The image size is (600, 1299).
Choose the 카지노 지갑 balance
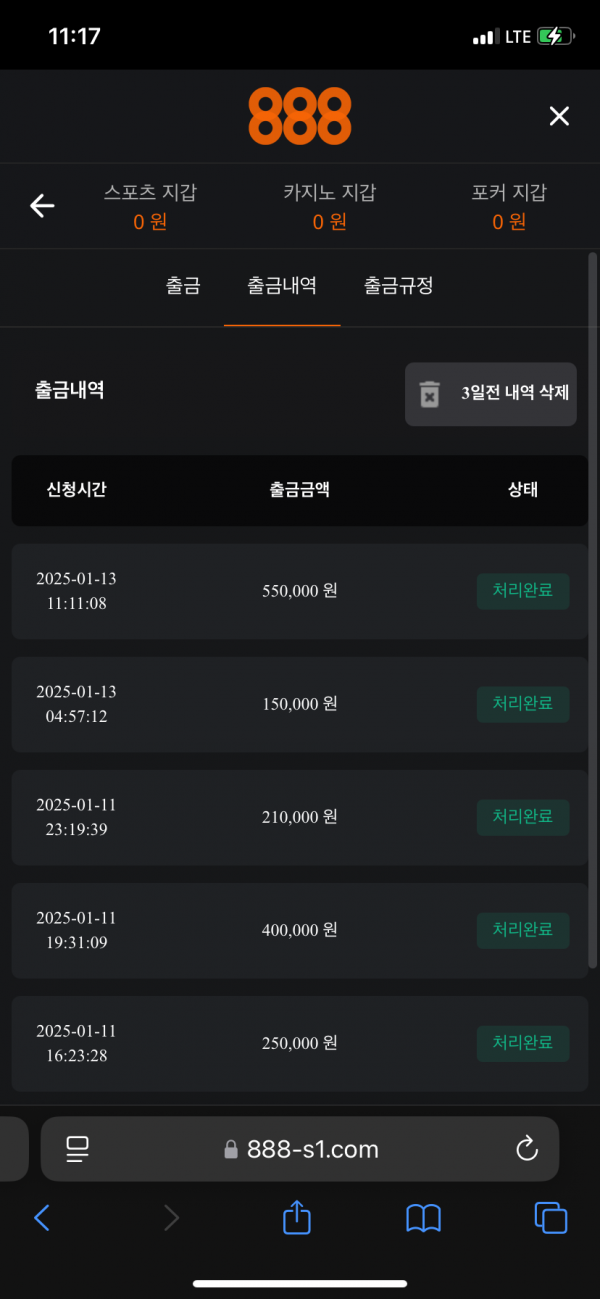(x=329, y=207)
